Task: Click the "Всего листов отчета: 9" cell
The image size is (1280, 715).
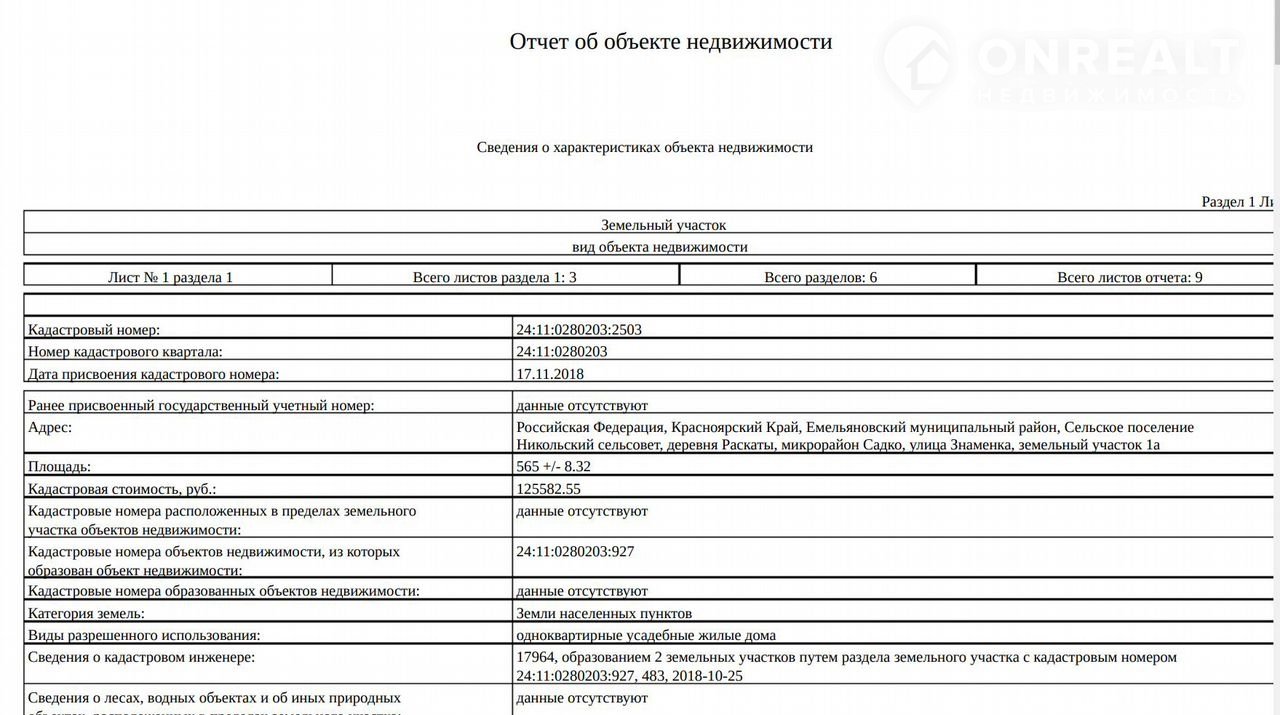Action: (1129, 277)
